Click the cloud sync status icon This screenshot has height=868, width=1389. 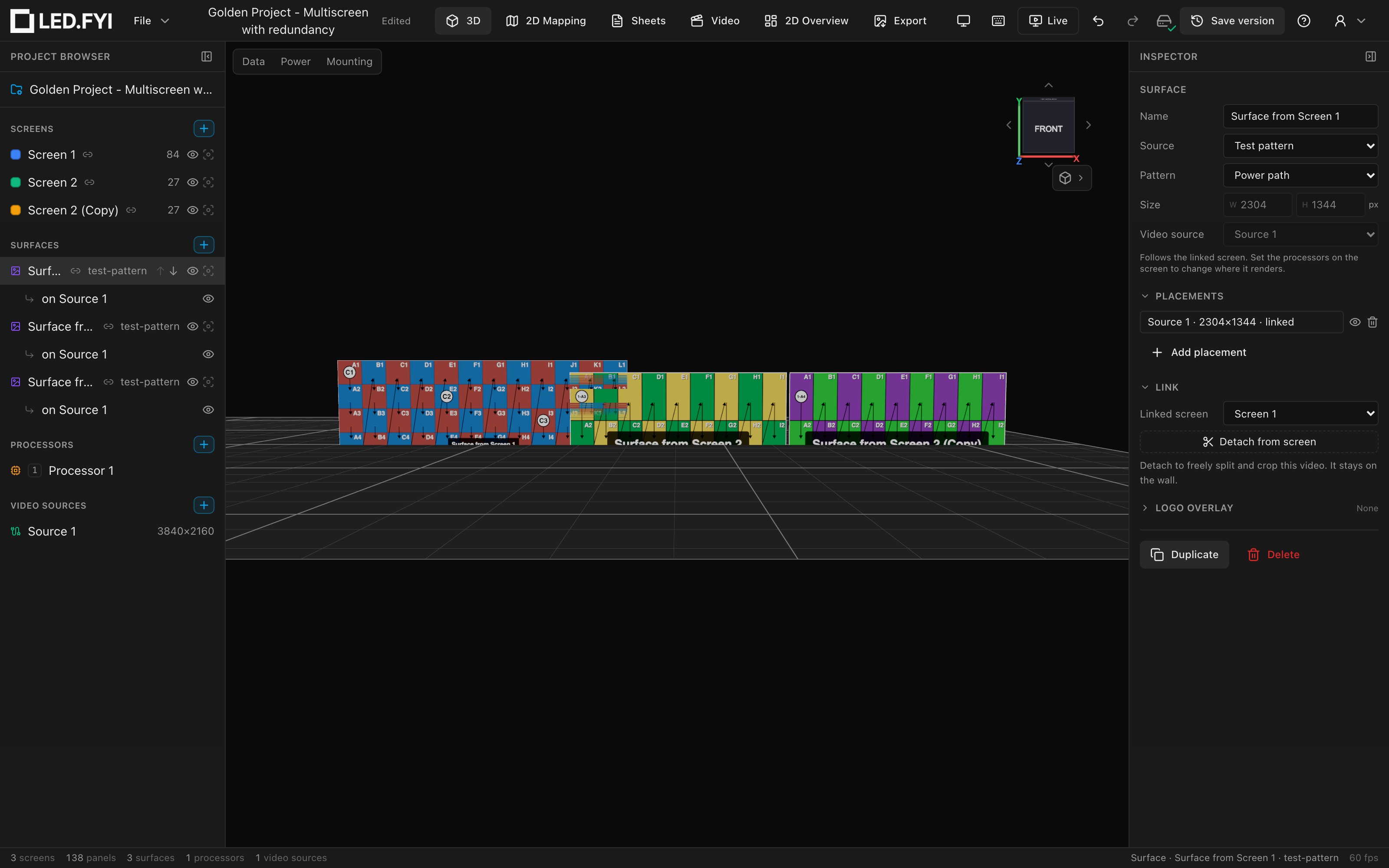coord(1164,22)
